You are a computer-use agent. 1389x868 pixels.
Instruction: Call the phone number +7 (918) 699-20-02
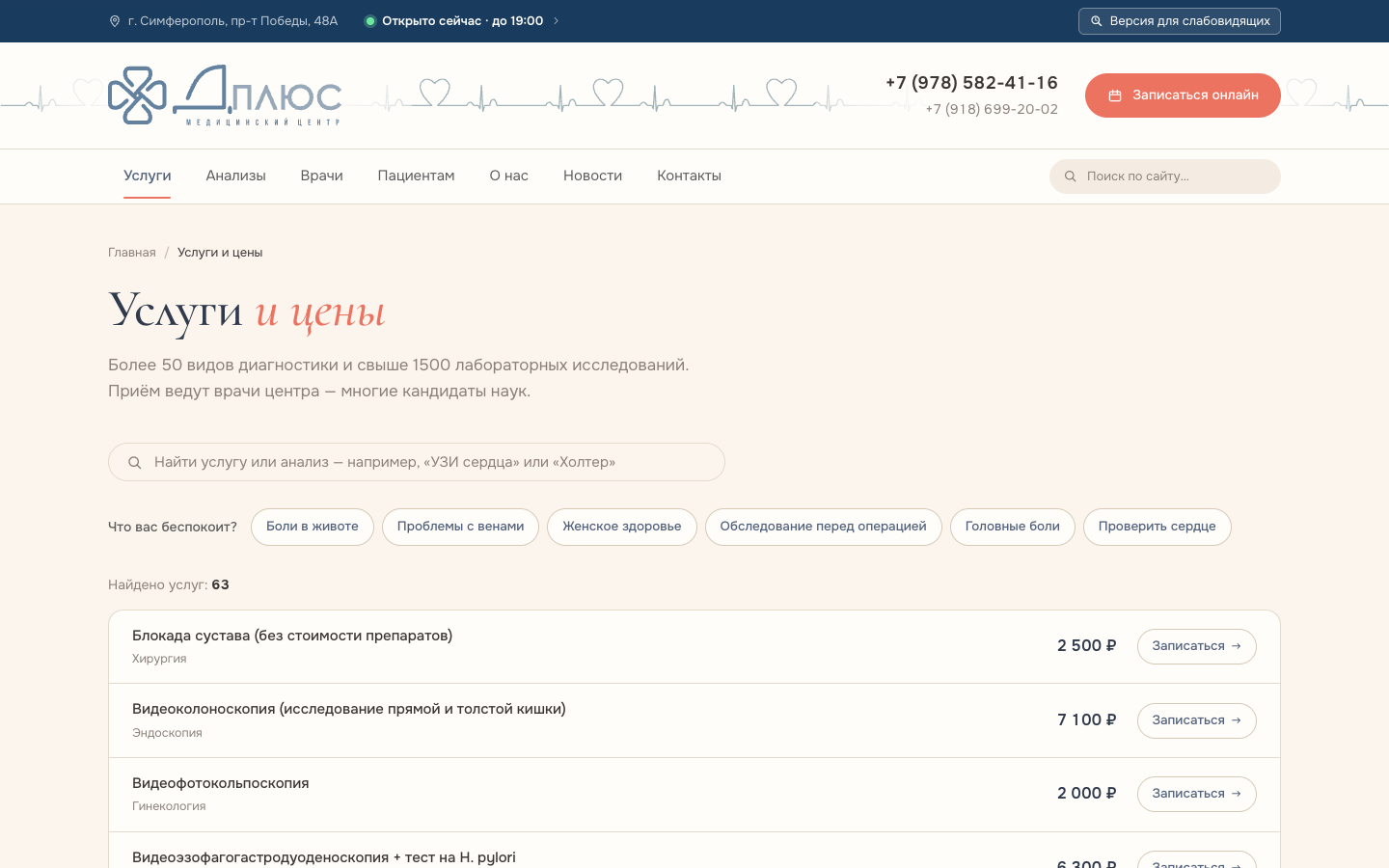pyautogui.click(x=992, y=109)
